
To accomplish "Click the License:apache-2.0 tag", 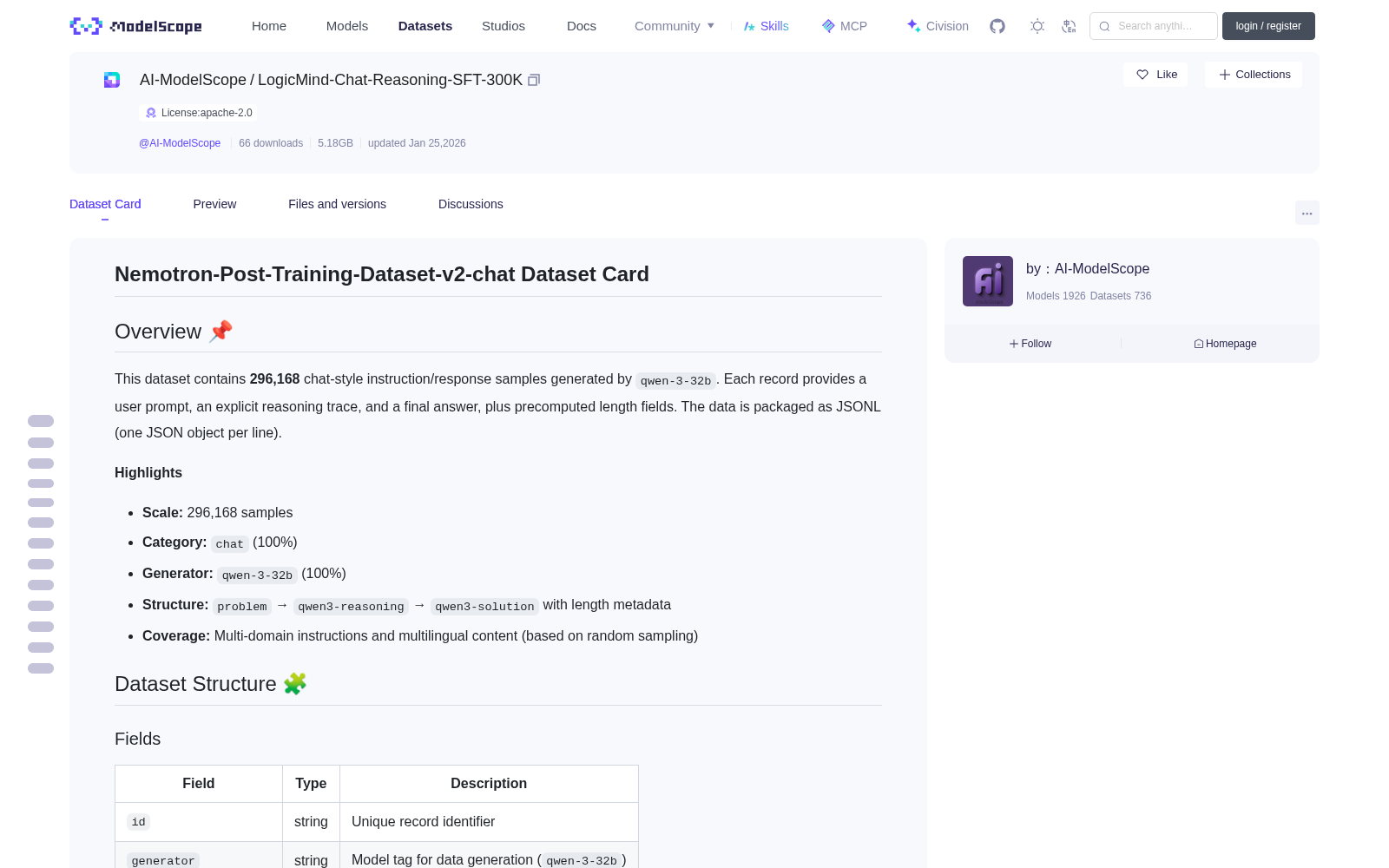I will coord(198,113).
